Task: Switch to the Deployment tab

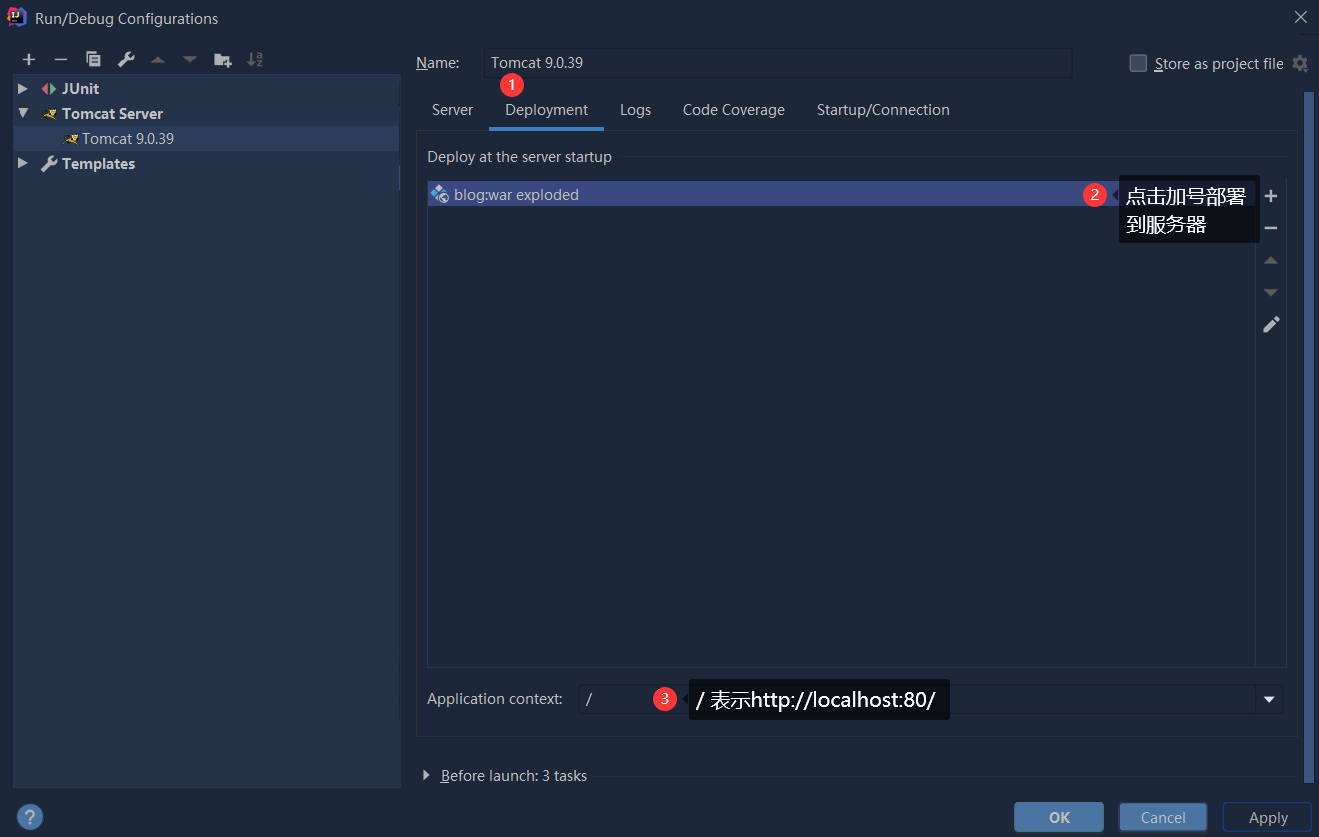Action: coord(546,110)
